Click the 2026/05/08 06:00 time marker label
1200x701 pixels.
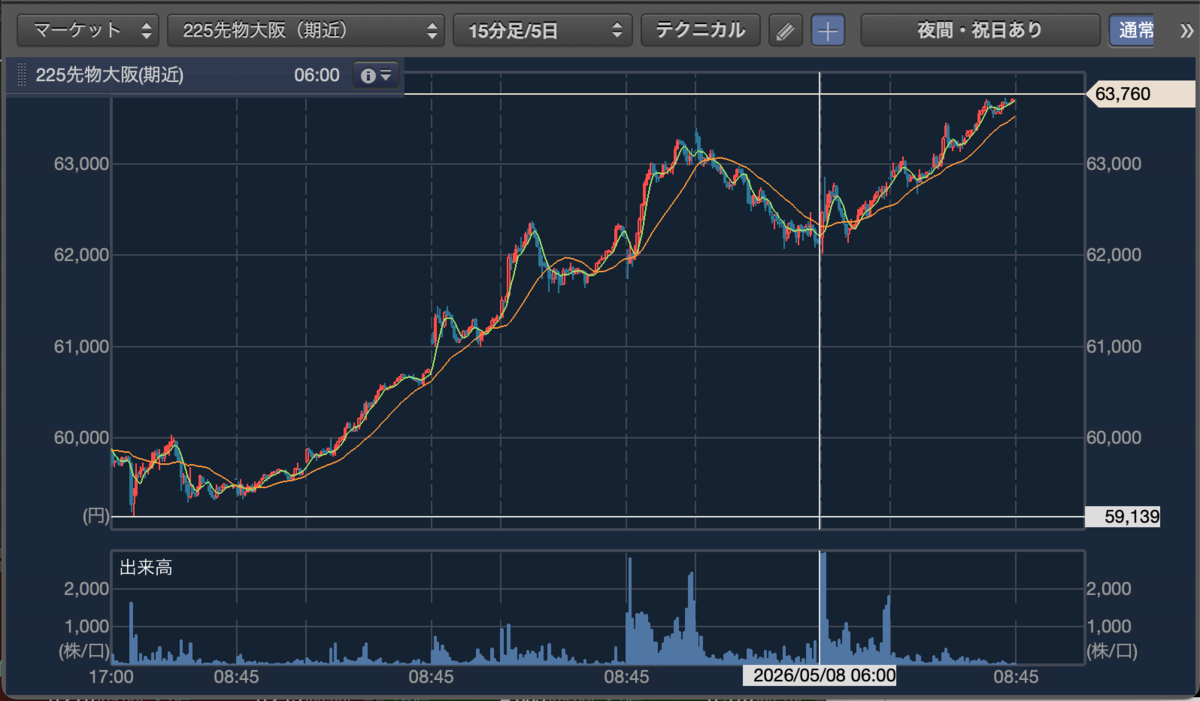819,675
